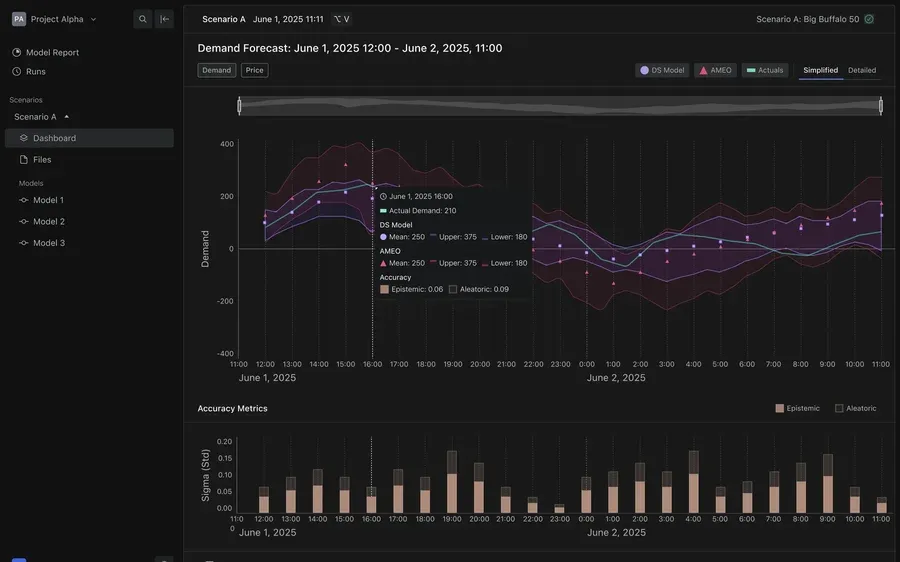Switch to the Simplified tab

click(820, 70)
